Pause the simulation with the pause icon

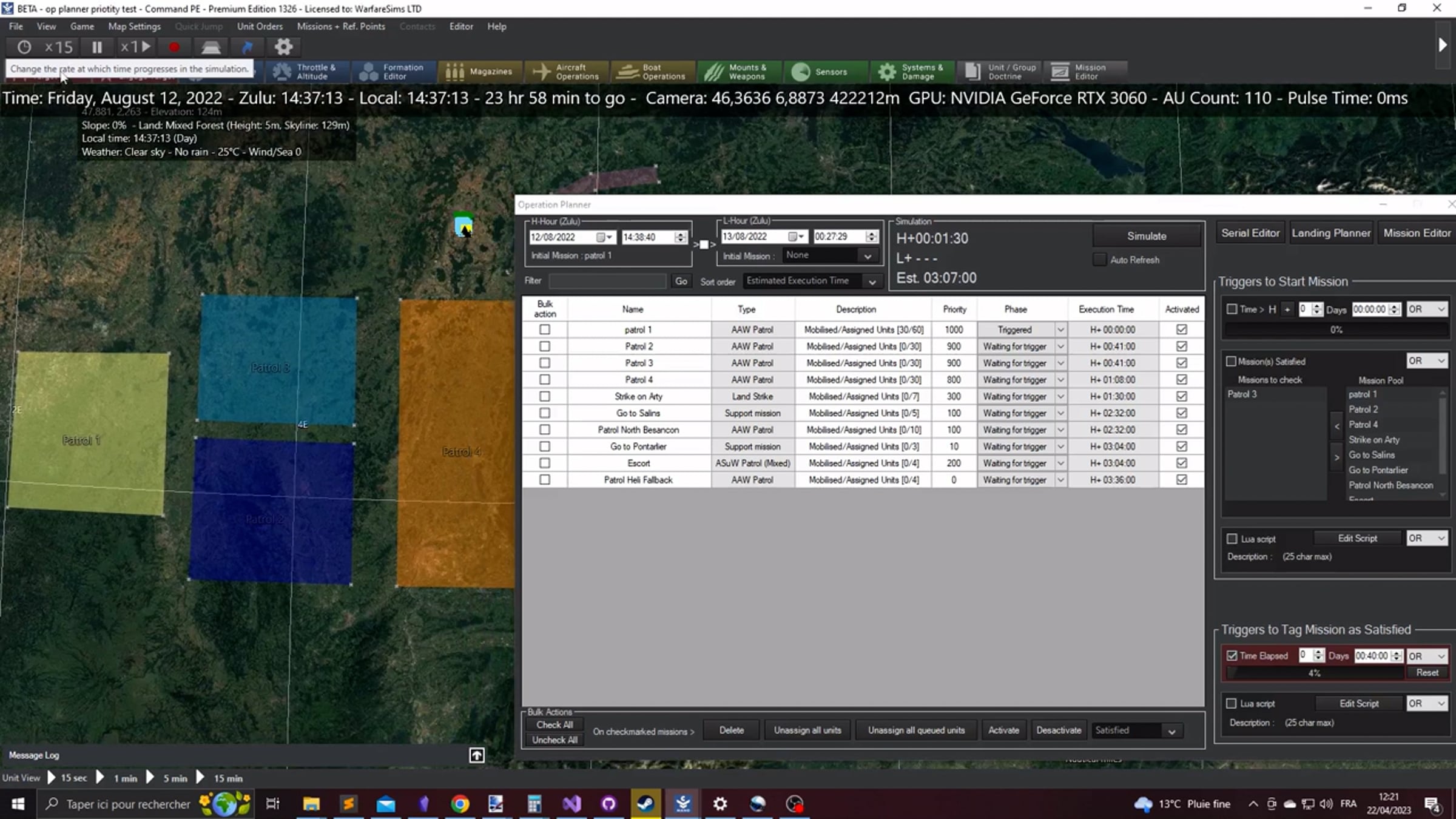pyautogui.click(x=97, y=47)
